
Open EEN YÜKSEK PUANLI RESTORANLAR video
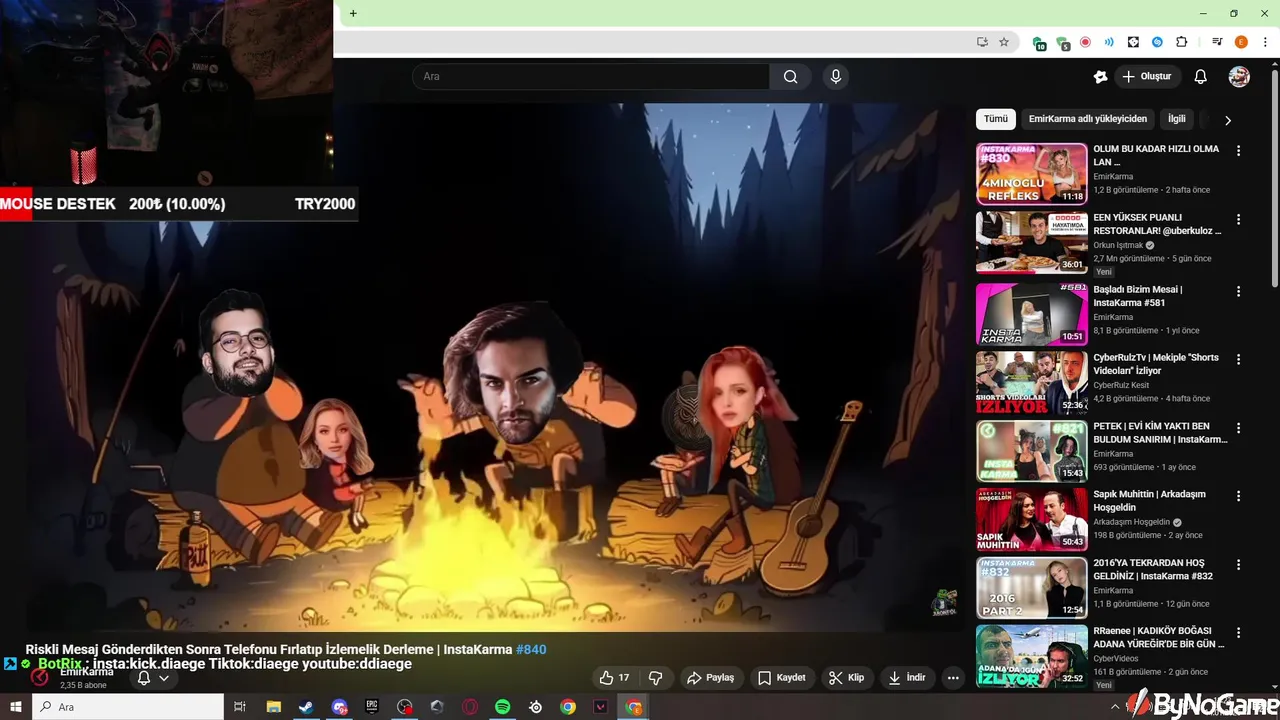[1156, 224]
